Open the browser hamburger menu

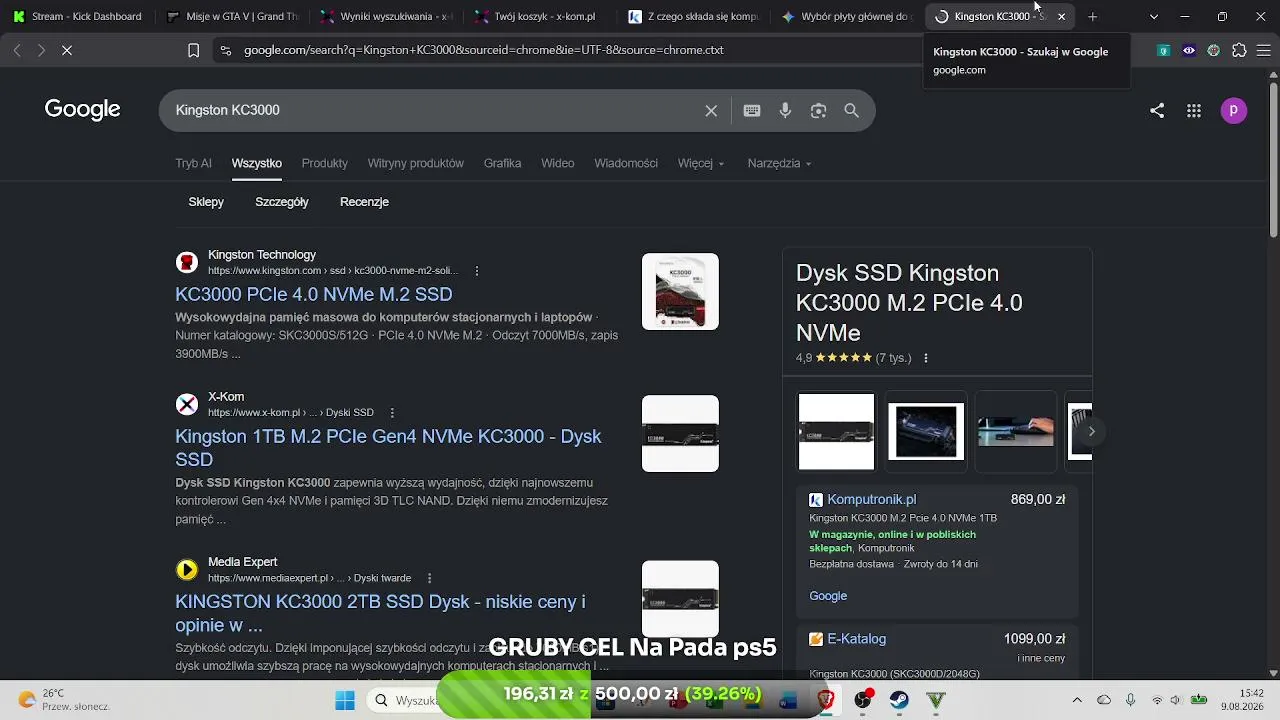tap(1264, 50)
